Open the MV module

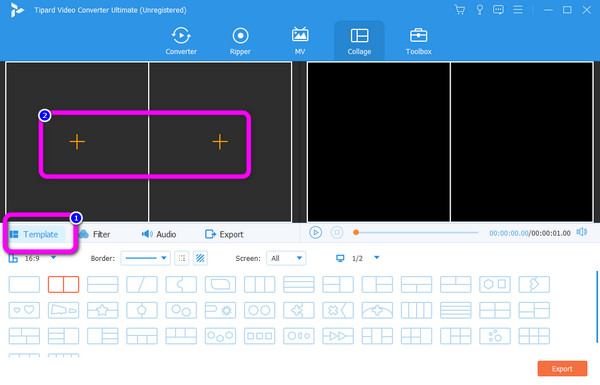tap(300, 41)
